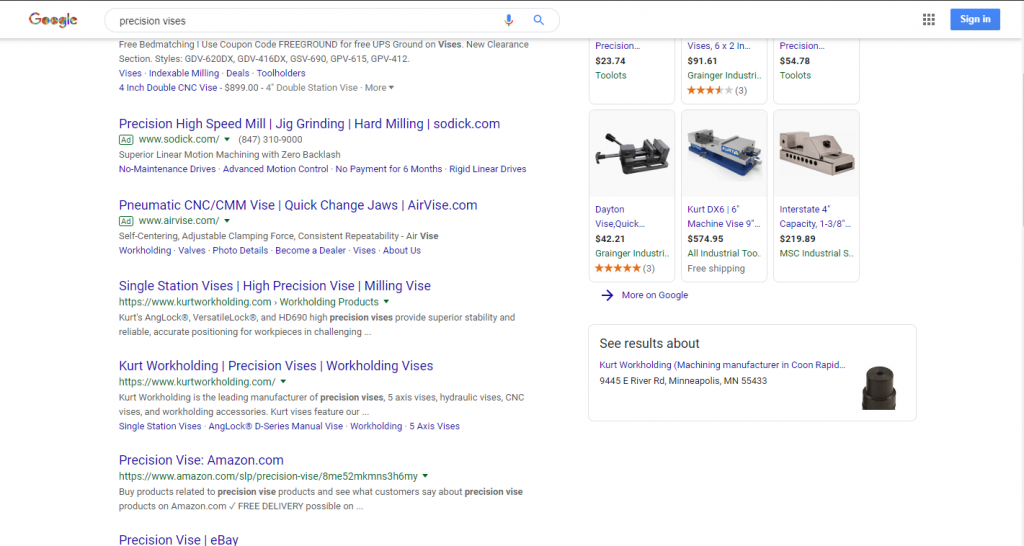Open 'Interstate 4" Capacity' product title
1024x546 pixels.
click(815, 217)
